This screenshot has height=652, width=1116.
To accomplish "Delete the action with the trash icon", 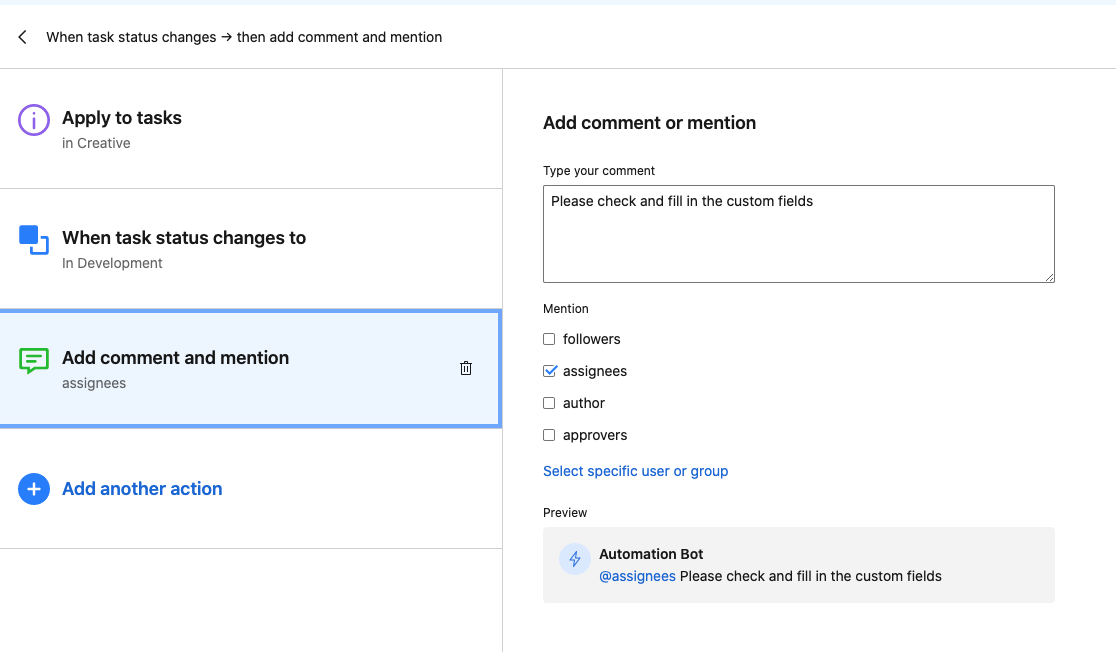I will click(466, 368).
